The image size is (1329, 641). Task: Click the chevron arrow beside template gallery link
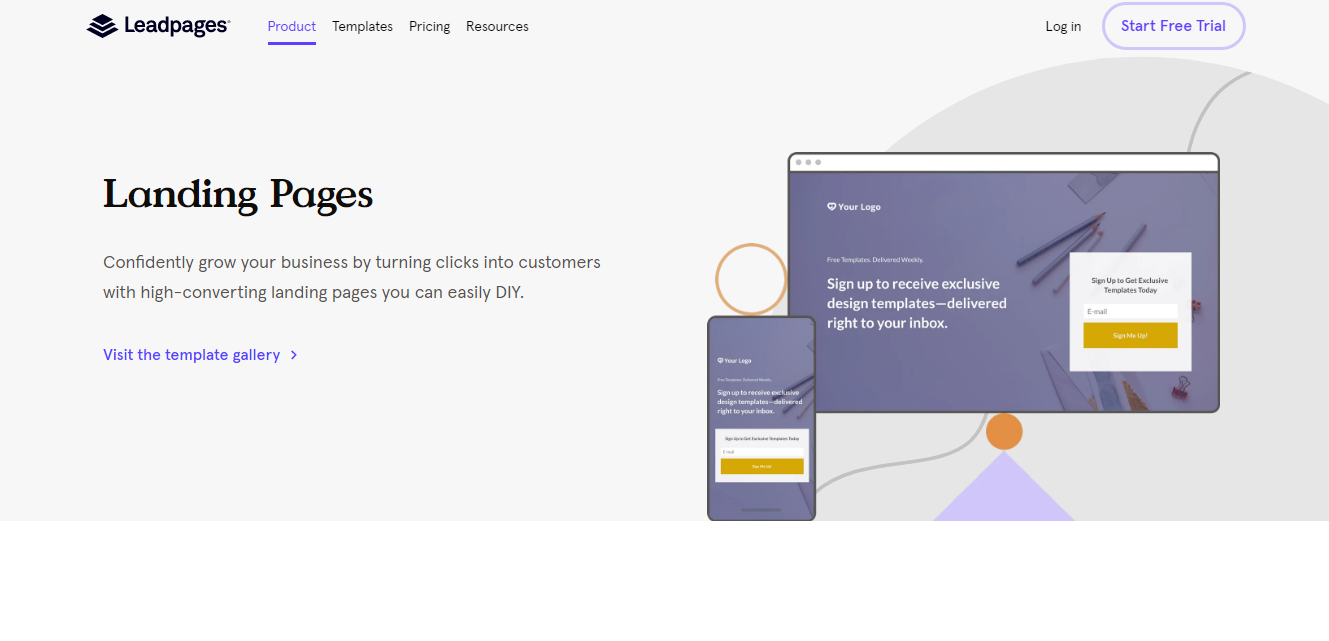[293, 355]
